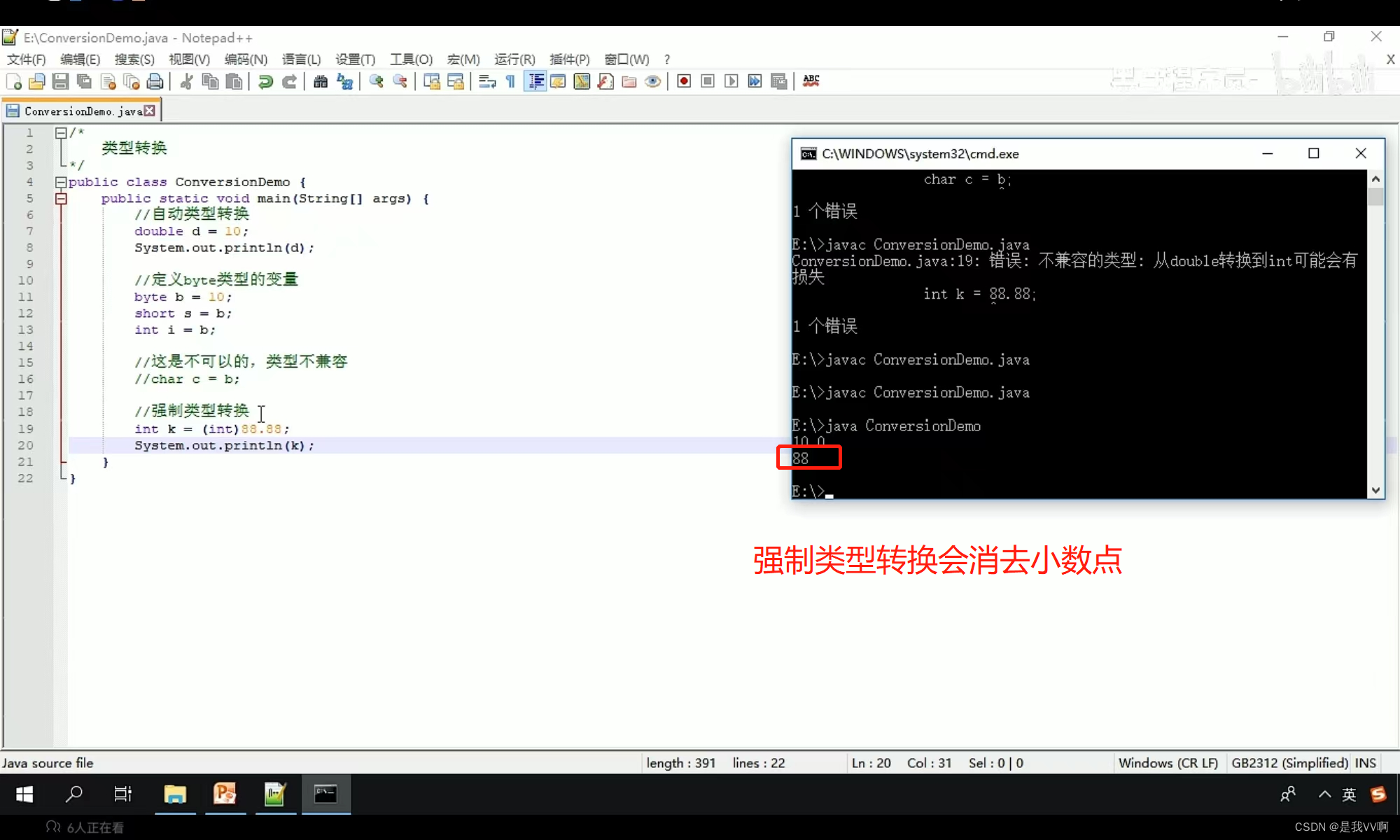Open Find with the binoculars icon

[x=321, y=82]
